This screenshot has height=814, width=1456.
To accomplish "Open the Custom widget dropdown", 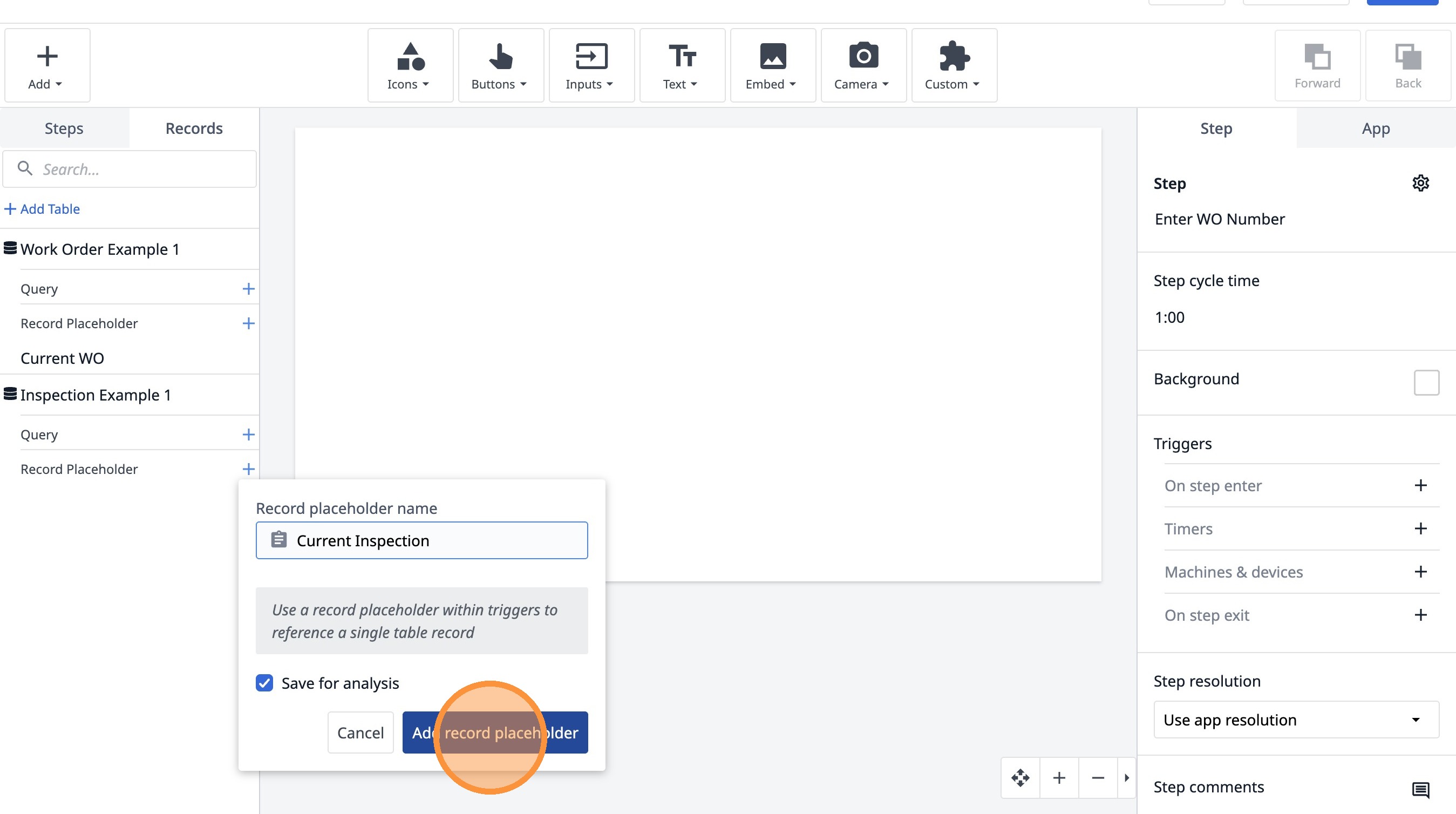I will (x=954, y=65).
